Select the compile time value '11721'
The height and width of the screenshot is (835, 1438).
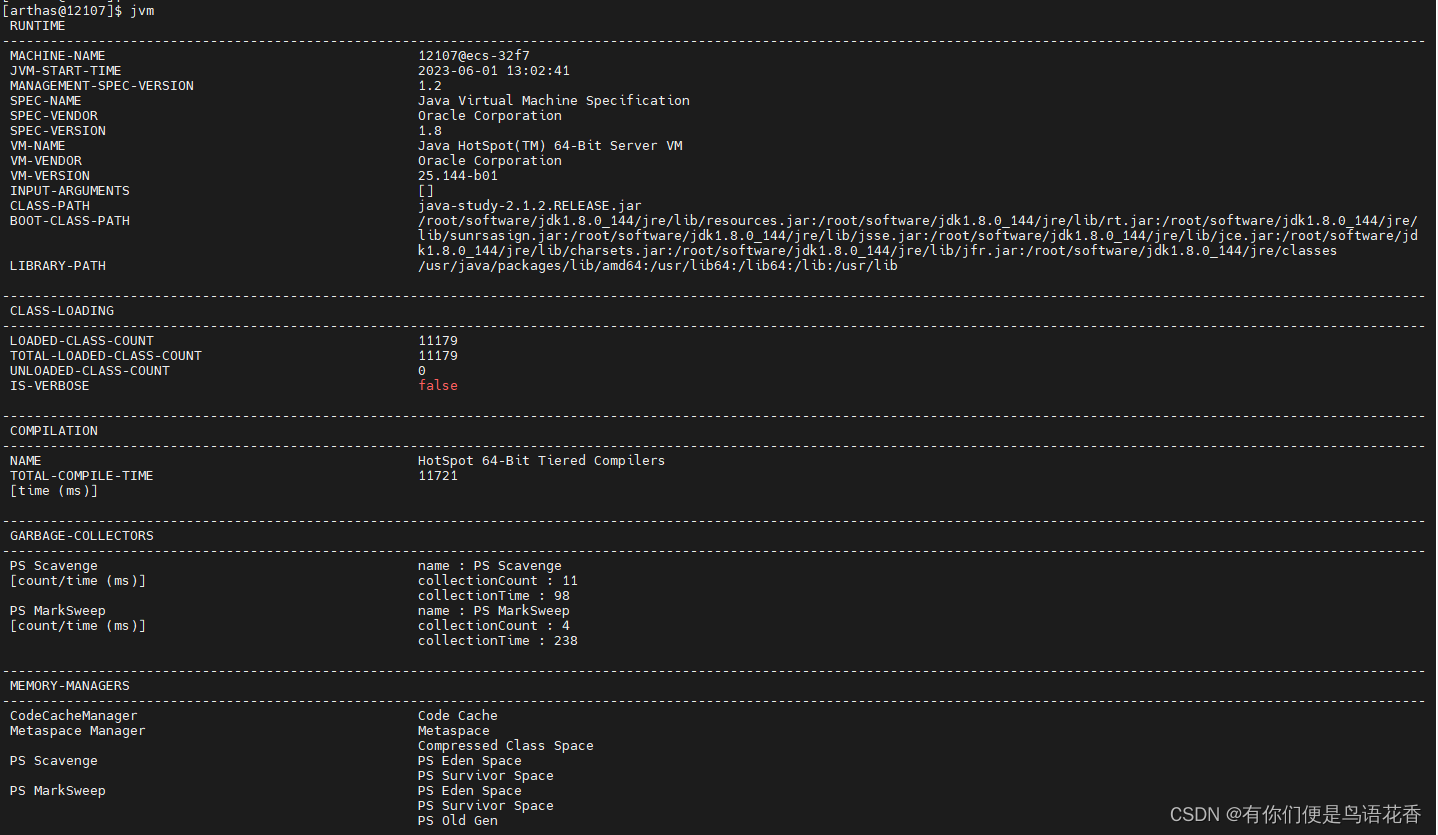438,476
